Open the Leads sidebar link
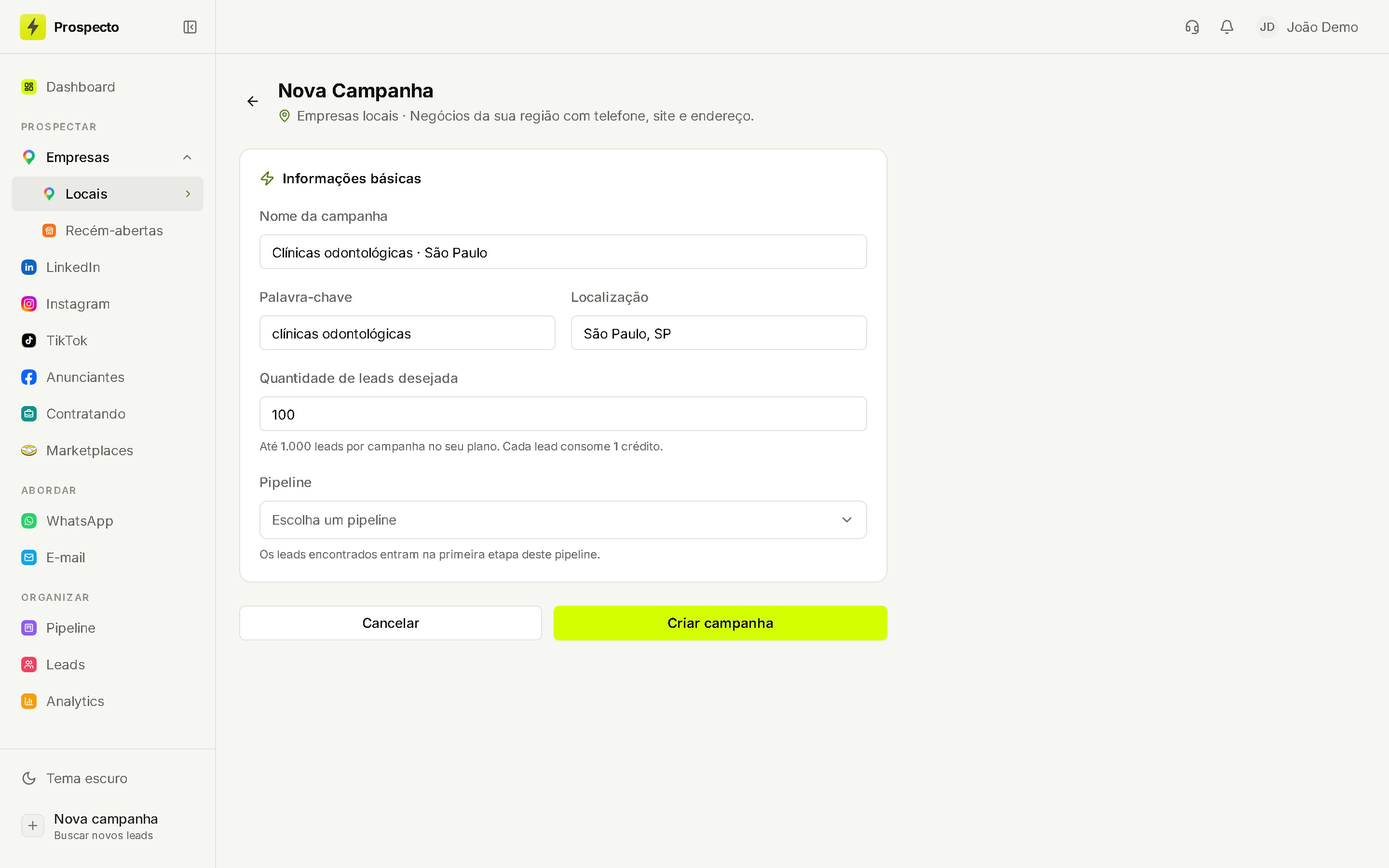Viewport: 1389px width, 868px height. point(108,665)
